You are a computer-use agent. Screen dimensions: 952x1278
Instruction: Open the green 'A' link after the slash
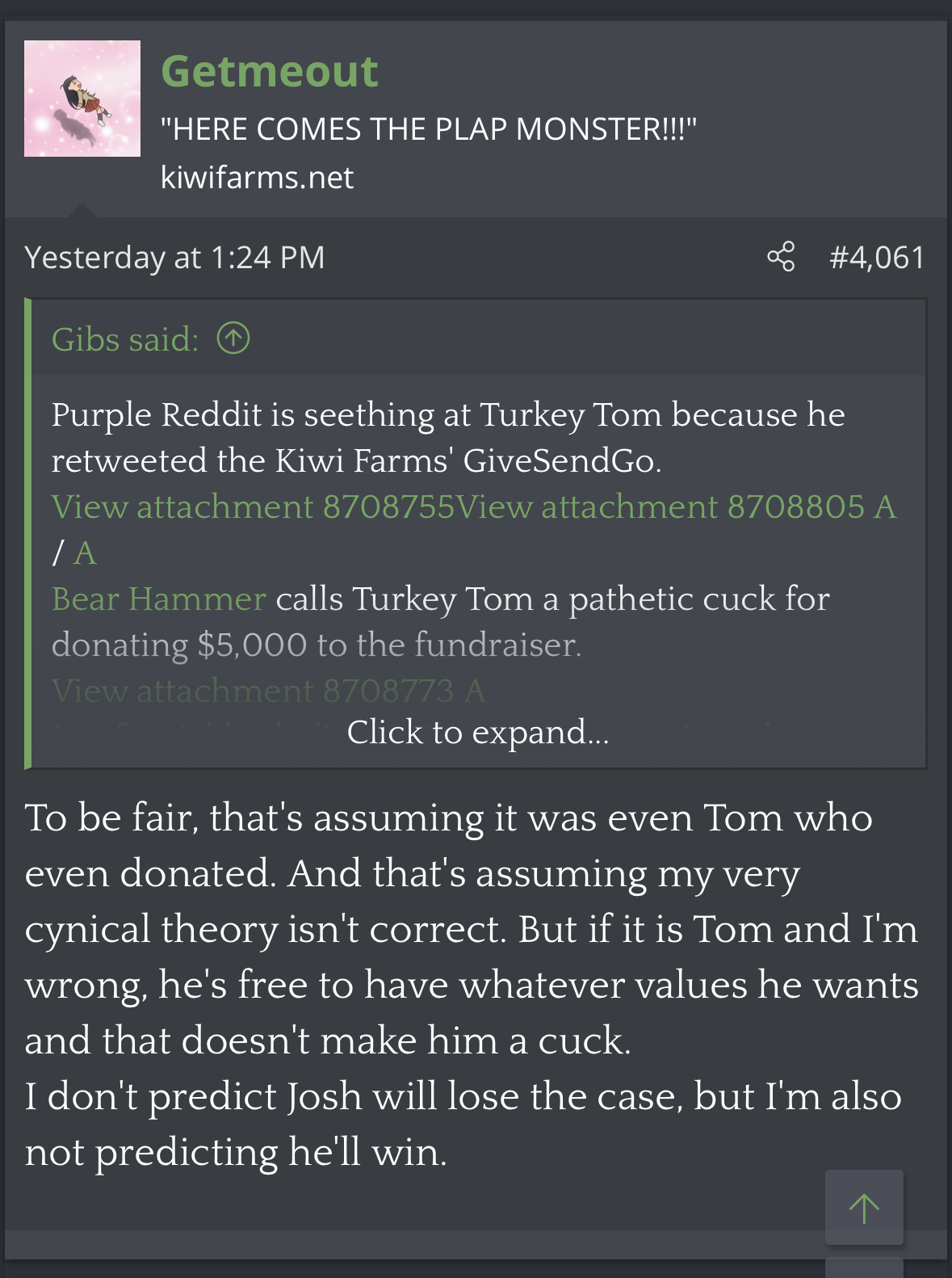coord(86,553)
